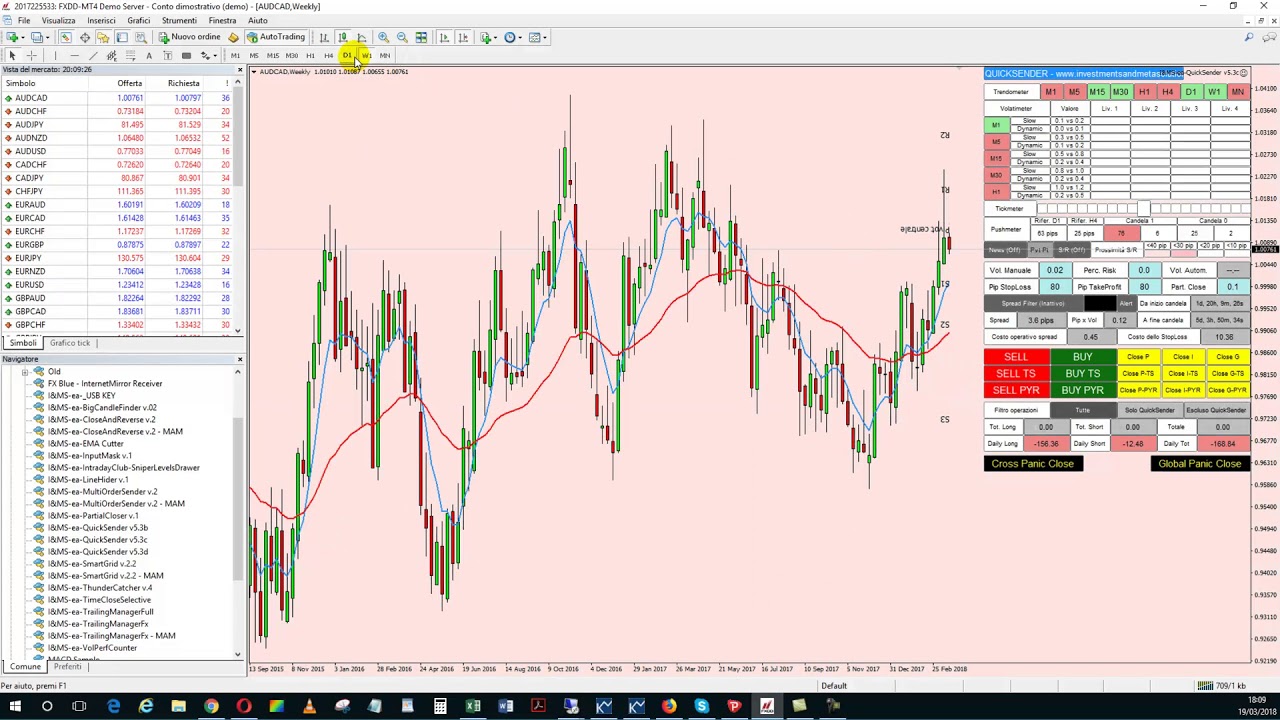This screenshot has height=720, width=1280.
Task: Toggle the AutoTrading button
Action: pyautogui.click(x=276, y=37)
